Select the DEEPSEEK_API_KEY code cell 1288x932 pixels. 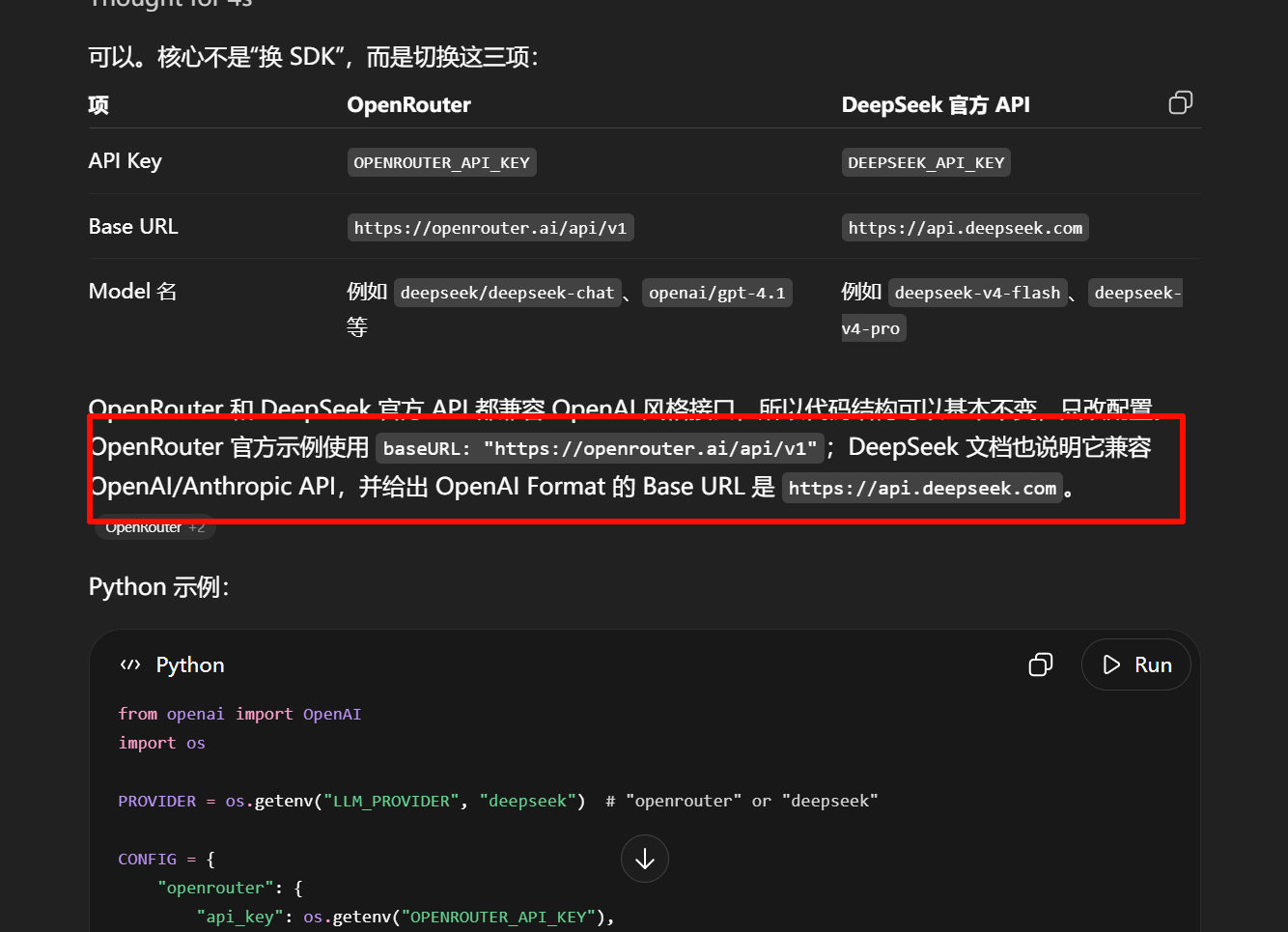click(x=926, y=162)
